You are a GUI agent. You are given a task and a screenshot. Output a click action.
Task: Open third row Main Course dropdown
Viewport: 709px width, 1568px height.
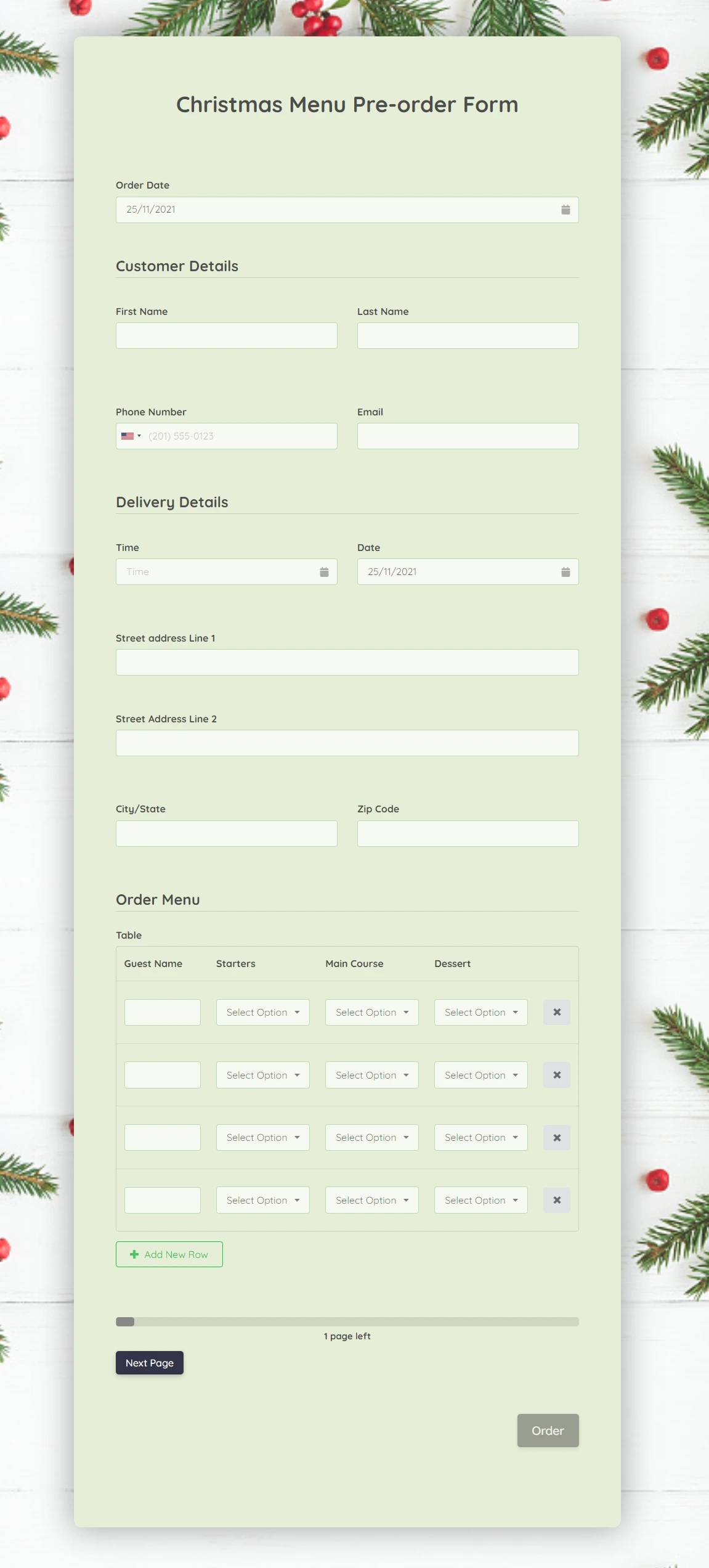click(372, 1137)
